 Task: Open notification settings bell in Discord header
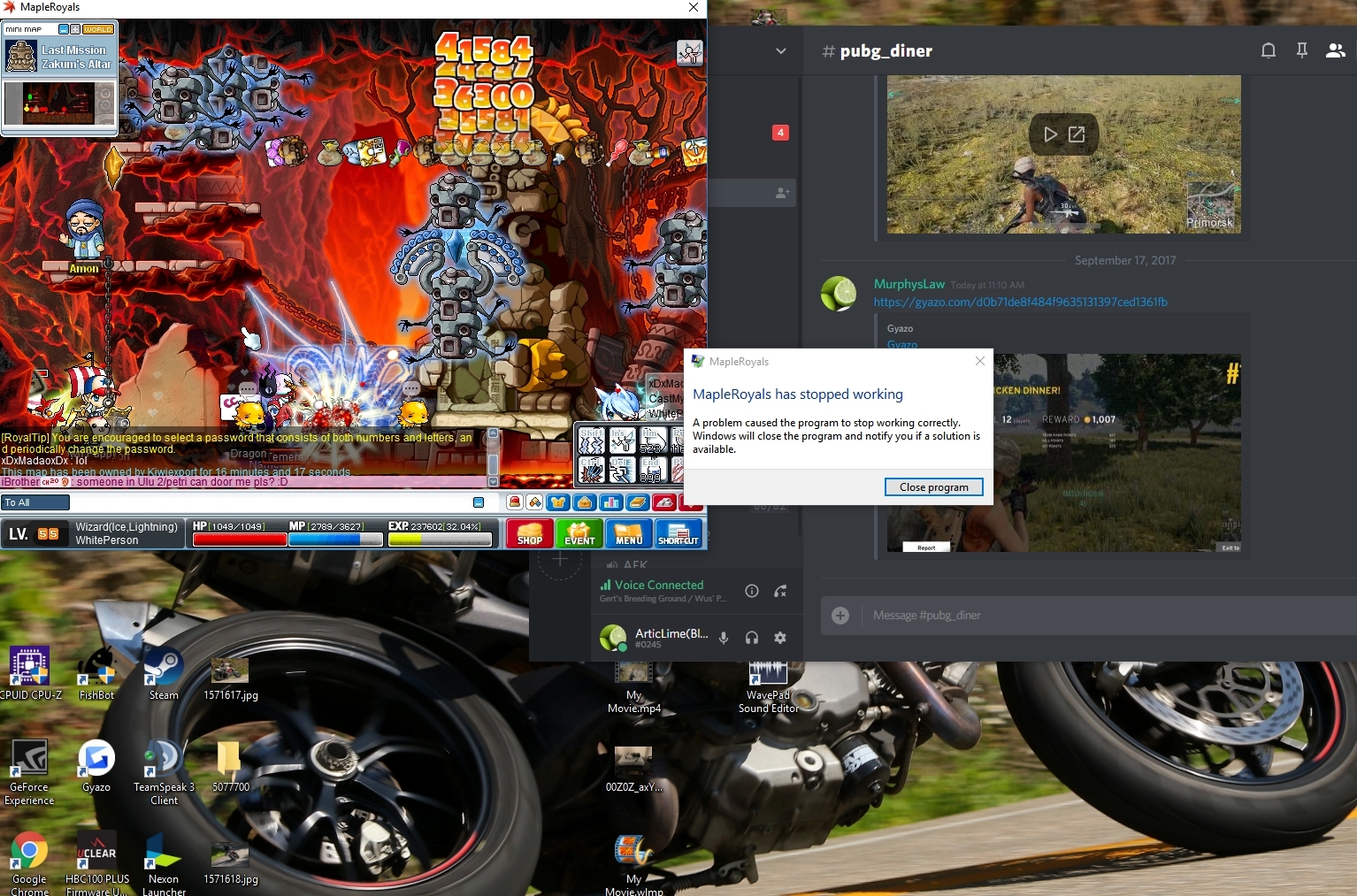(x=1269, y=50)
